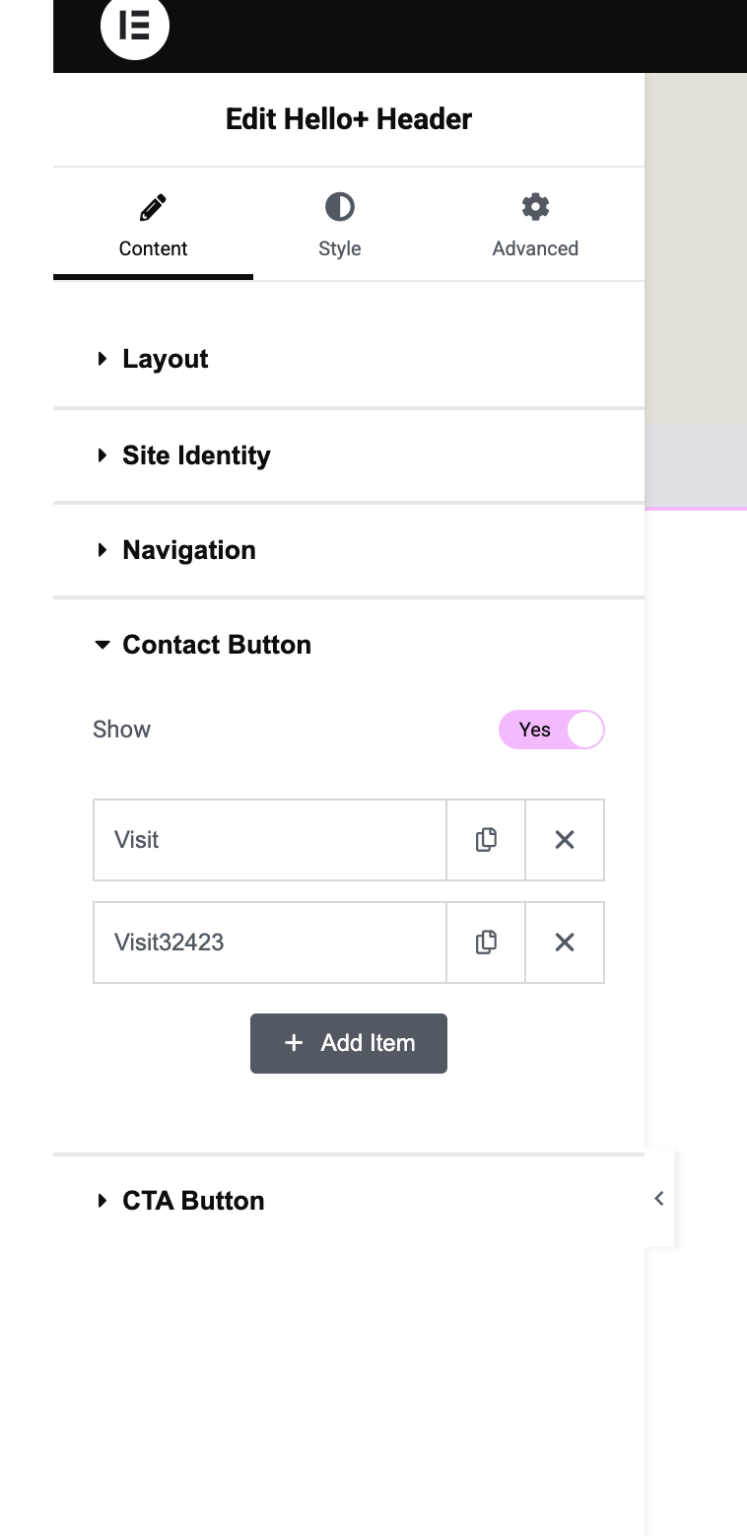747x1536 pixels.
Task: Collapse the editor panel with the arrow handle
Action: 658,1197
